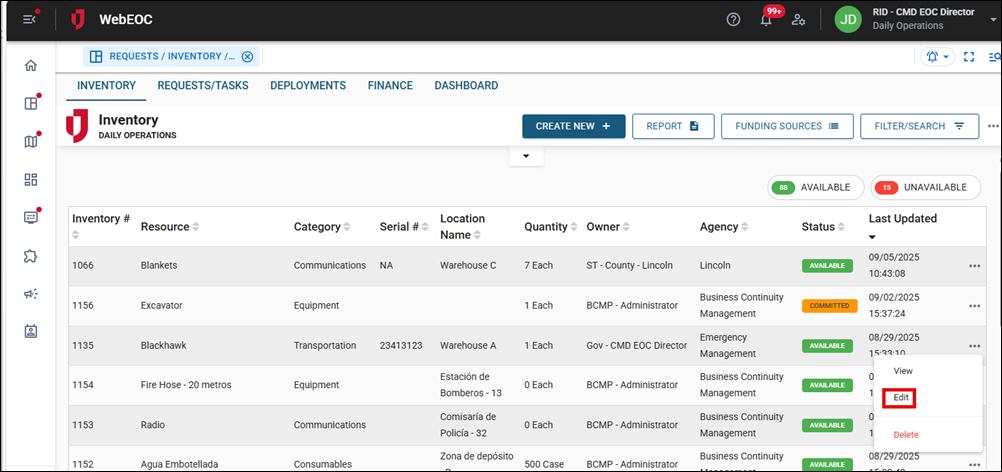Select Edit from the context menu

901,398
